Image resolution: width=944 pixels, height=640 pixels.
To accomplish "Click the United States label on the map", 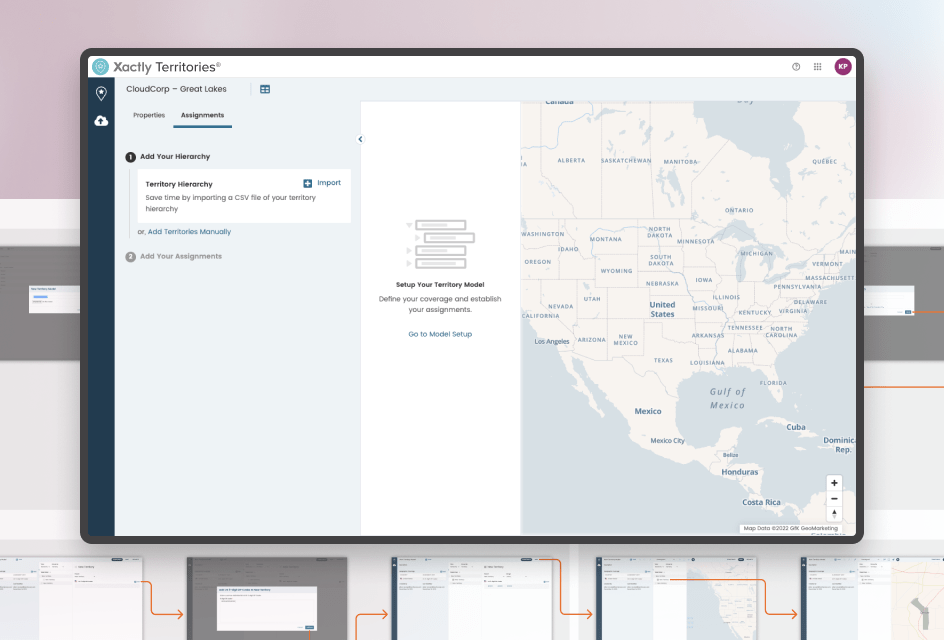I will 662,309.
